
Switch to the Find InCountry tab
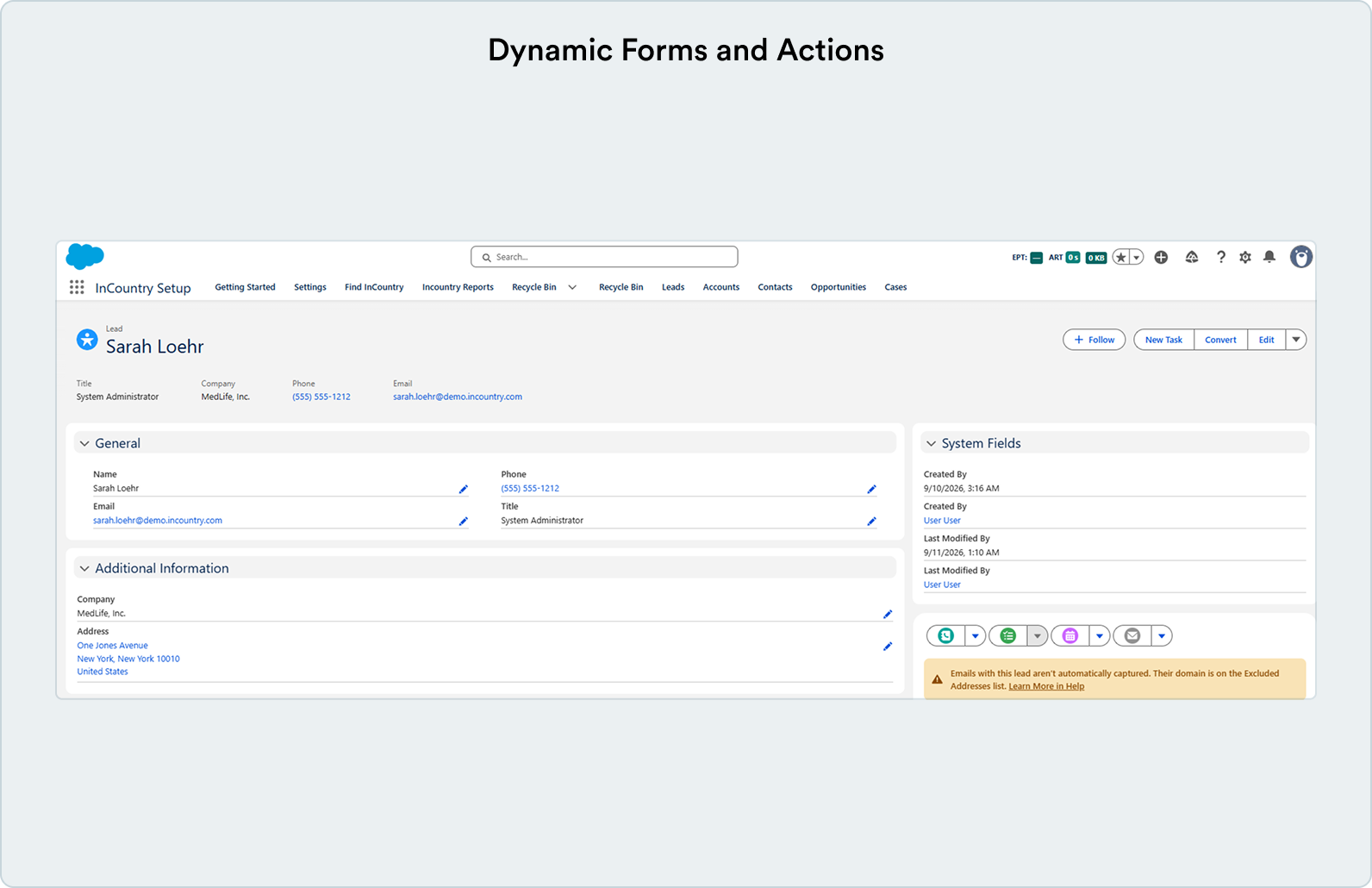point(374,287)
